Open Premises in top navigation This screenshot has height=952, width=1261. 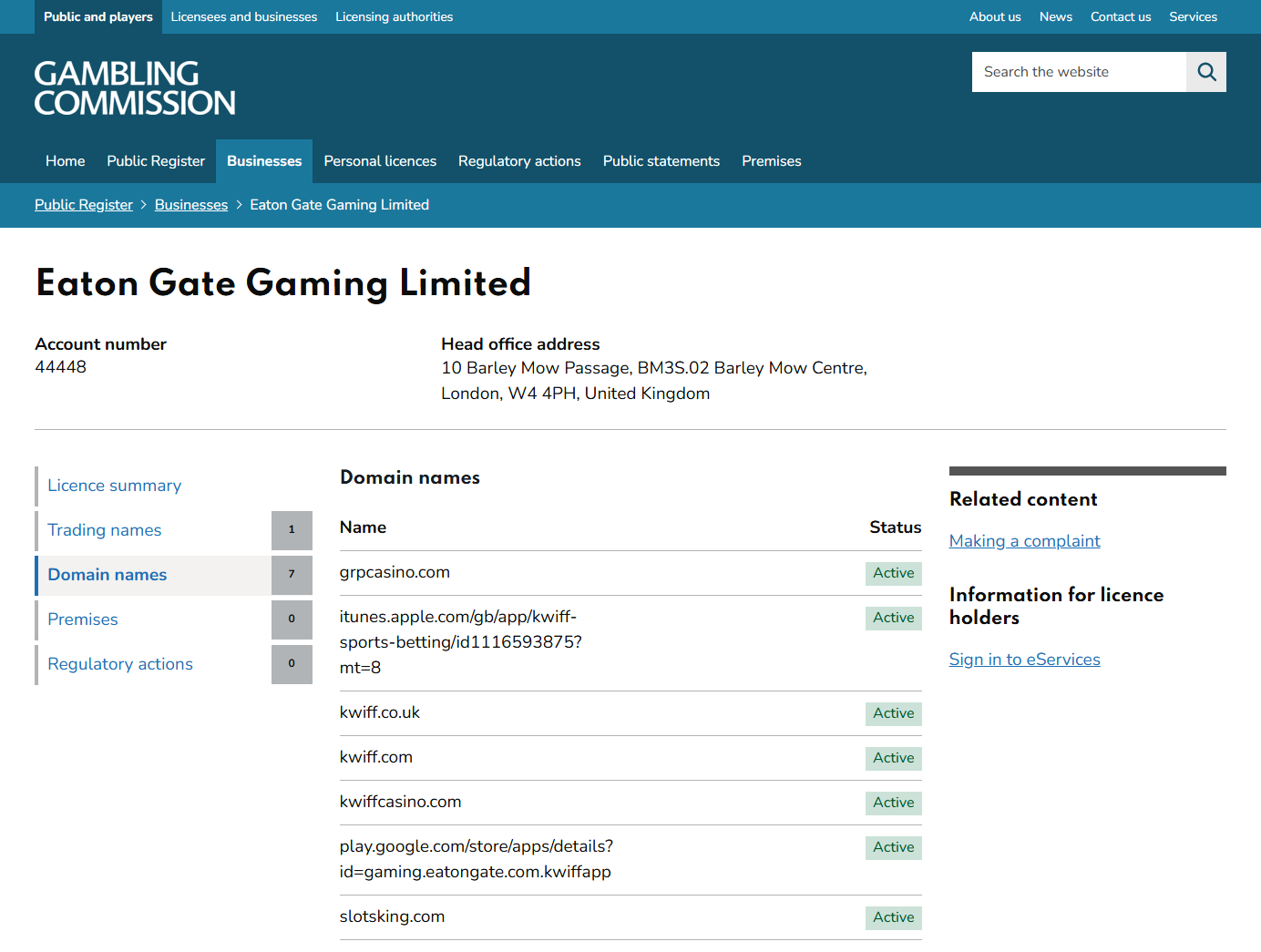[772, 161]
